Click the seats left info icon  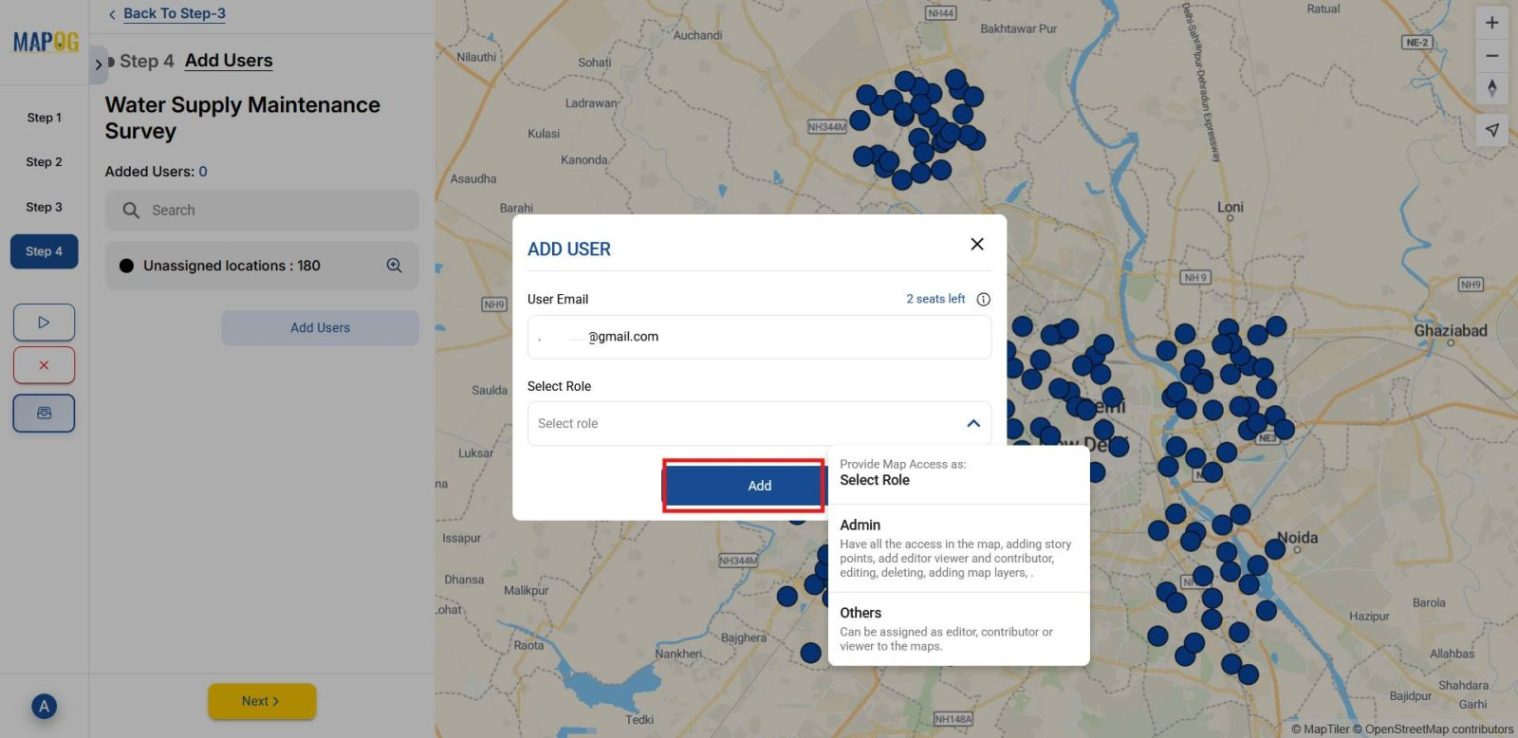(983, 298)
